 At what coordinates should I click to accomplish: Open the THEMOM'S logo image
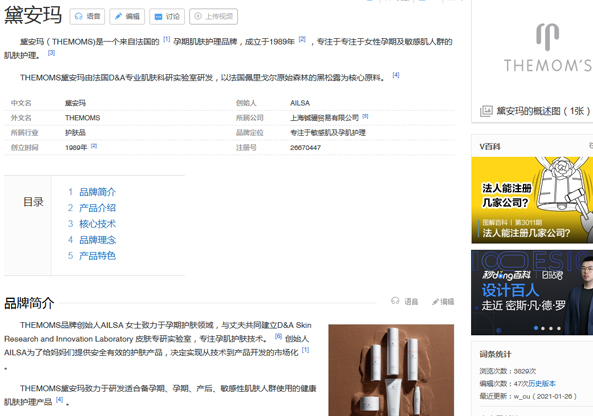[x=547, y=48]
